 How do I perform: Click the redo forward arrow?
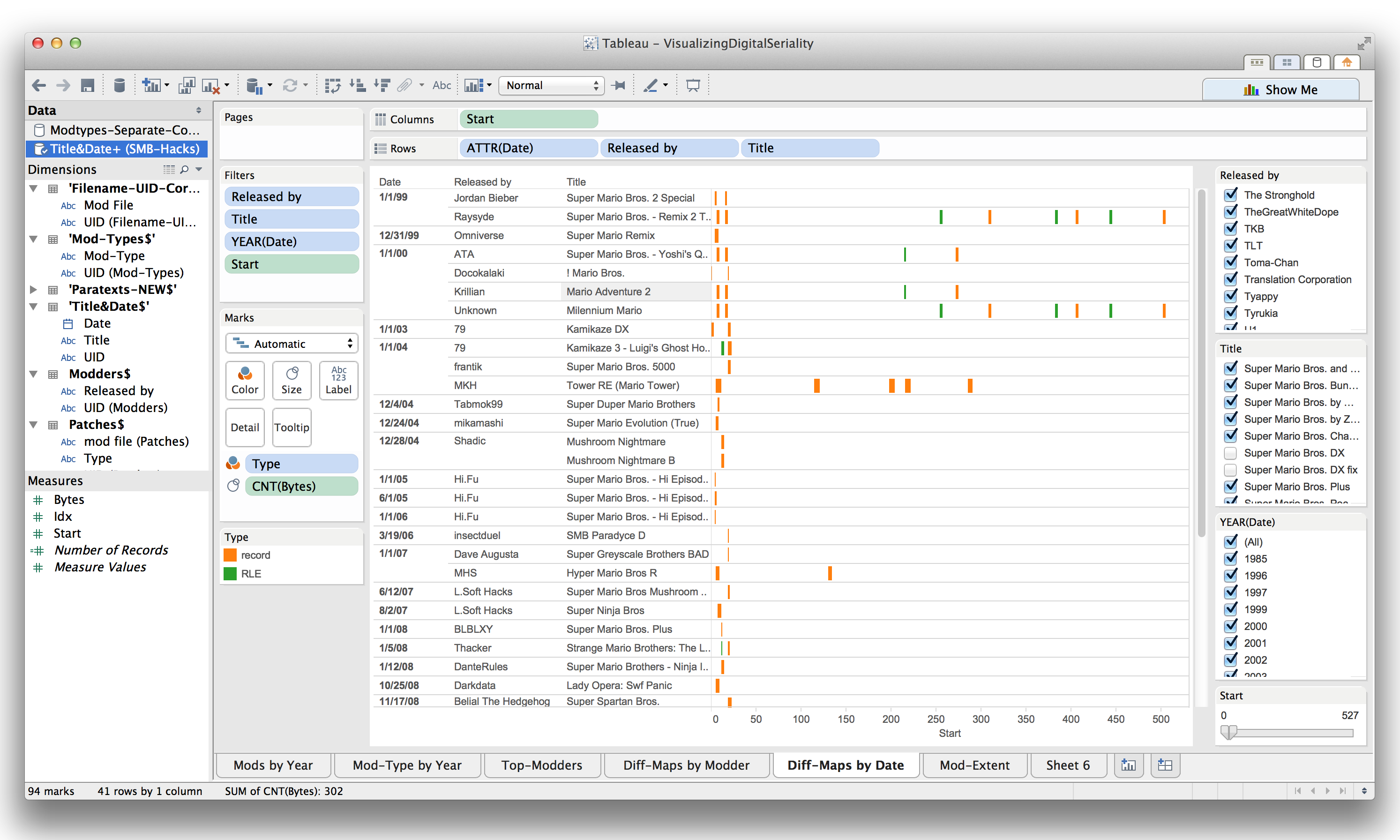pyautogui.click(x=63, y=85)
